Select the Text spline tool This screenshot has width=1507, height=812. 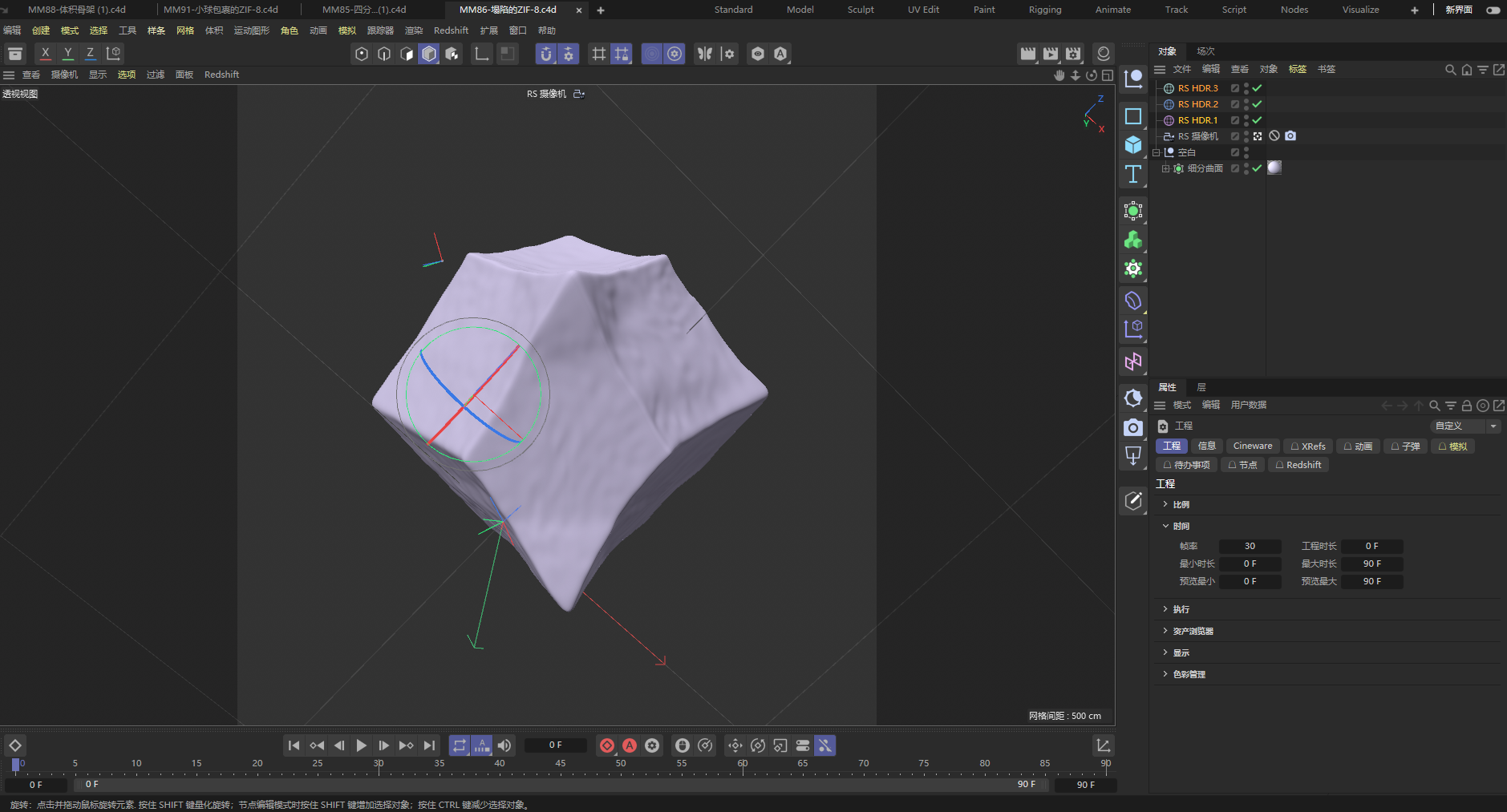point(1133,174)
